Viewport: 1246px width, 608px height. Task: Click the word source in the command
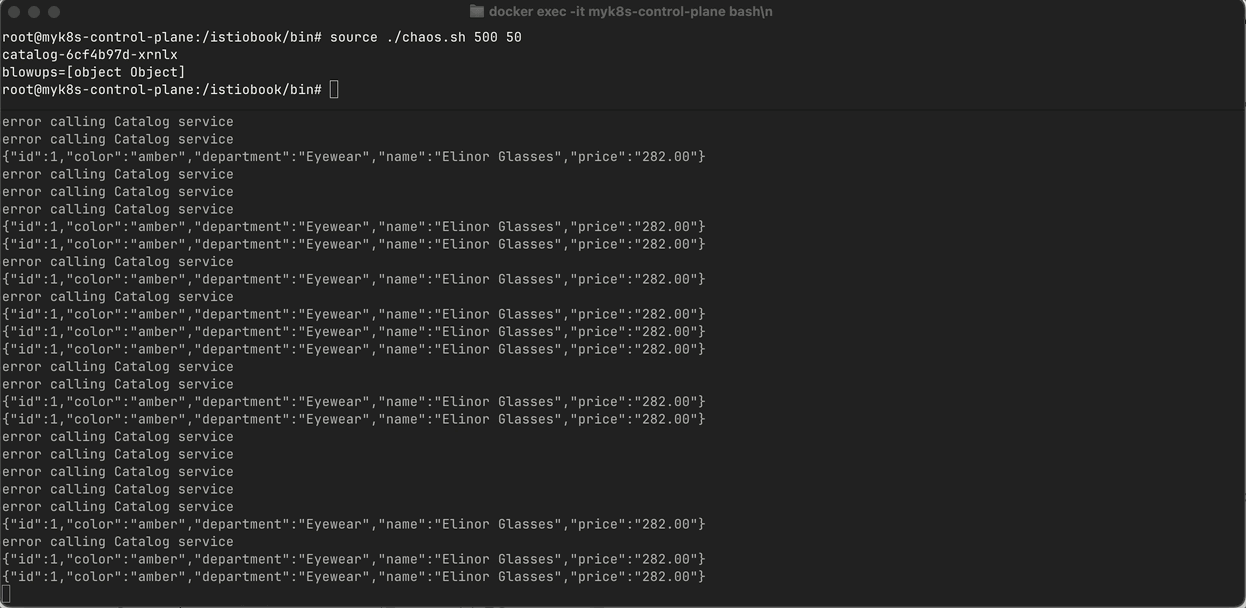(x=354, y=37)
